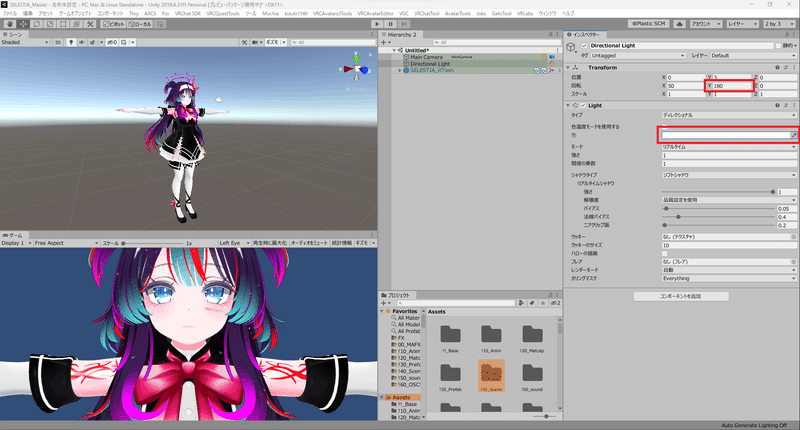Adjust the Game view scale slider
The width and height of the screenshot is (800, 430).
[x=154, y=243]
